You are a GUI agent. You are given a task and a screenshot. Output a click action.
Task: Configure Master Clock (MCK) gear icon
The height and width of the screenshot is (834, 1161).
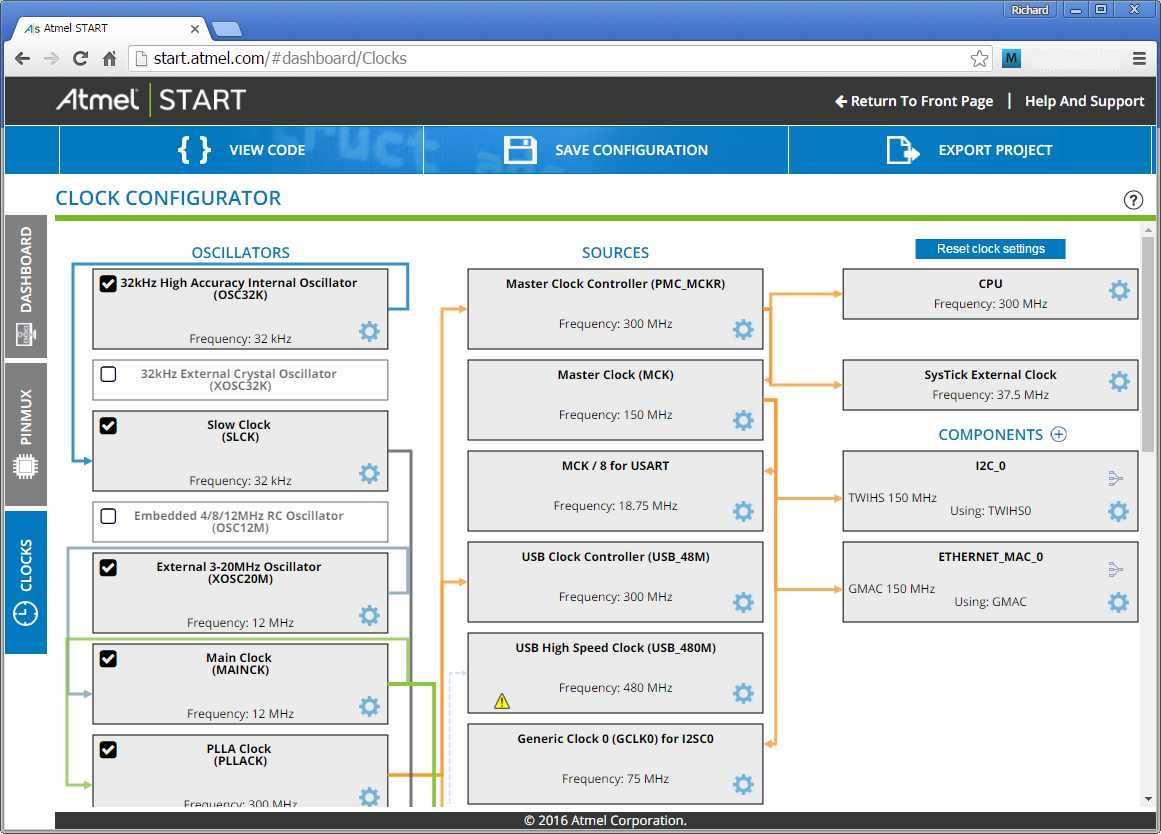[743, 421]
